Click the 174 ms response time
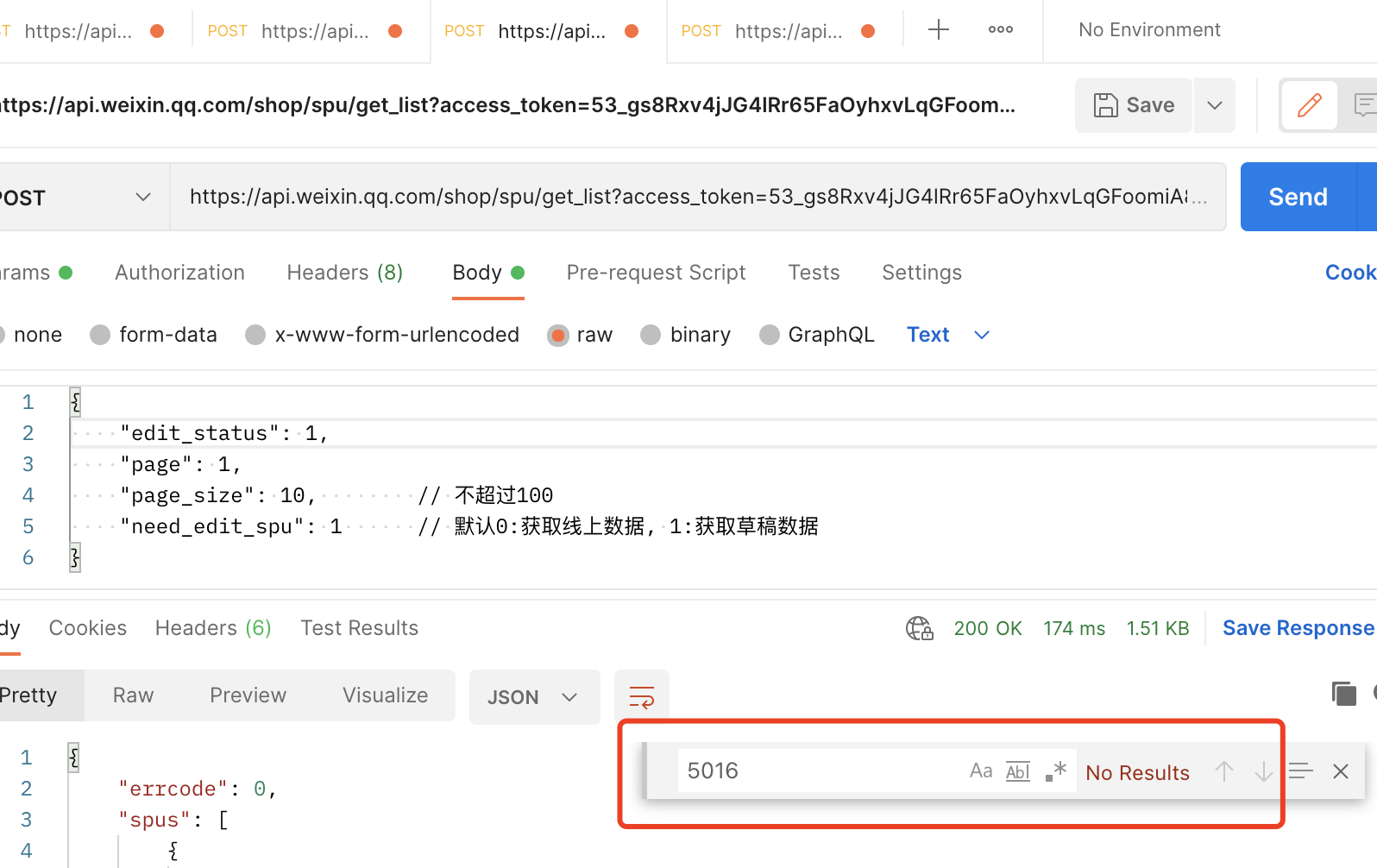 [x=1074, y=629]
